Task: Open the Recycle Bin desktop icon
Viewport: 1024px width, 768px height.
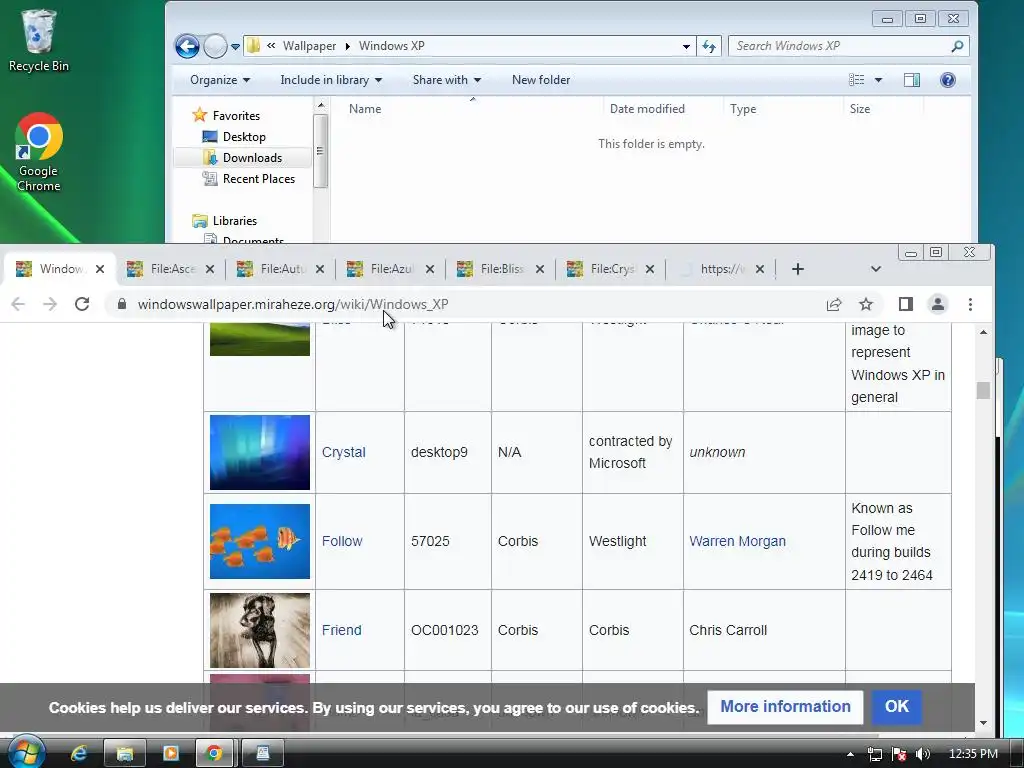Action: (39, 40)
